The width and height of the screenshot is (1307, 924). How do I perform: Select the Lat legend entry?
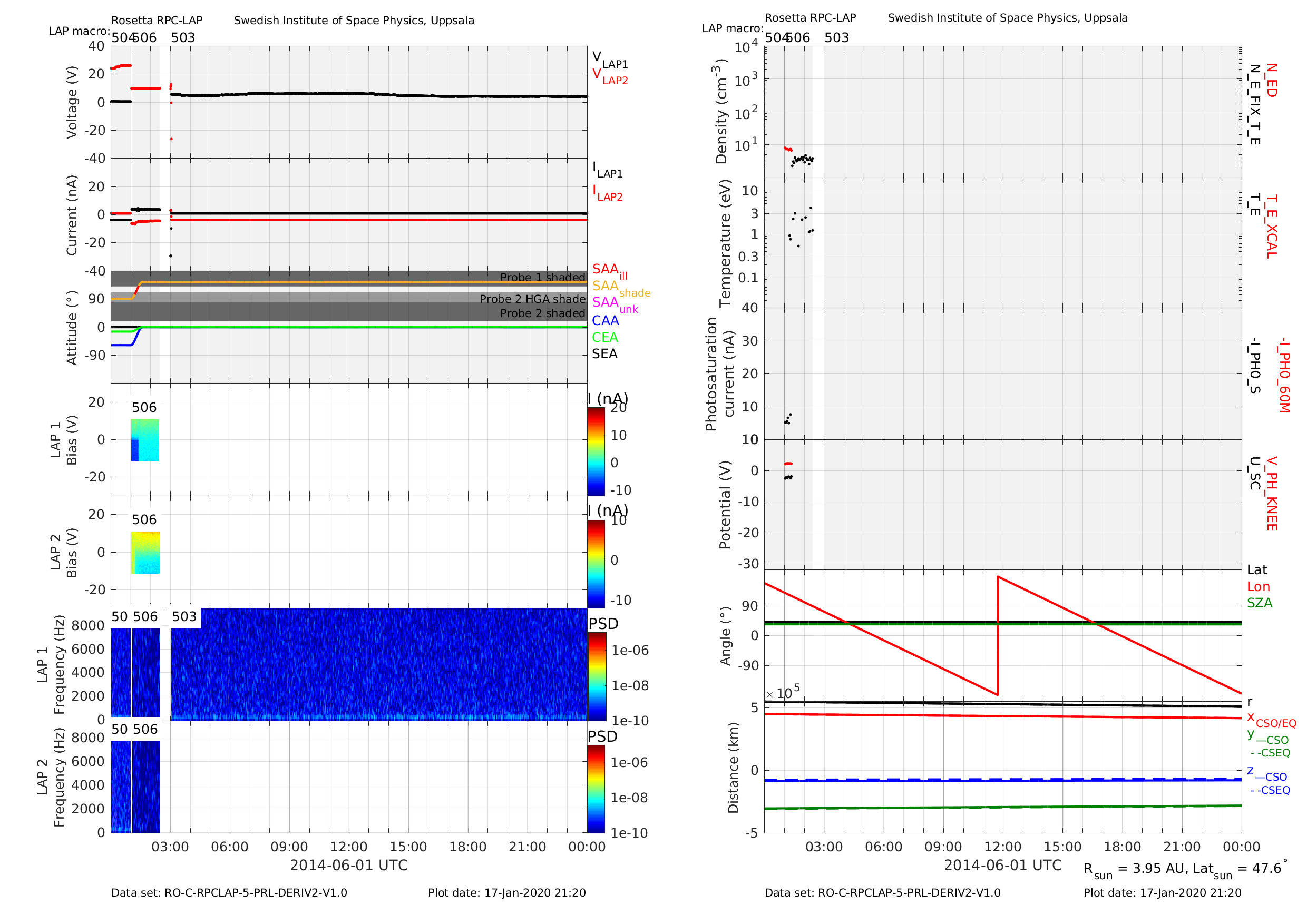1257,569
